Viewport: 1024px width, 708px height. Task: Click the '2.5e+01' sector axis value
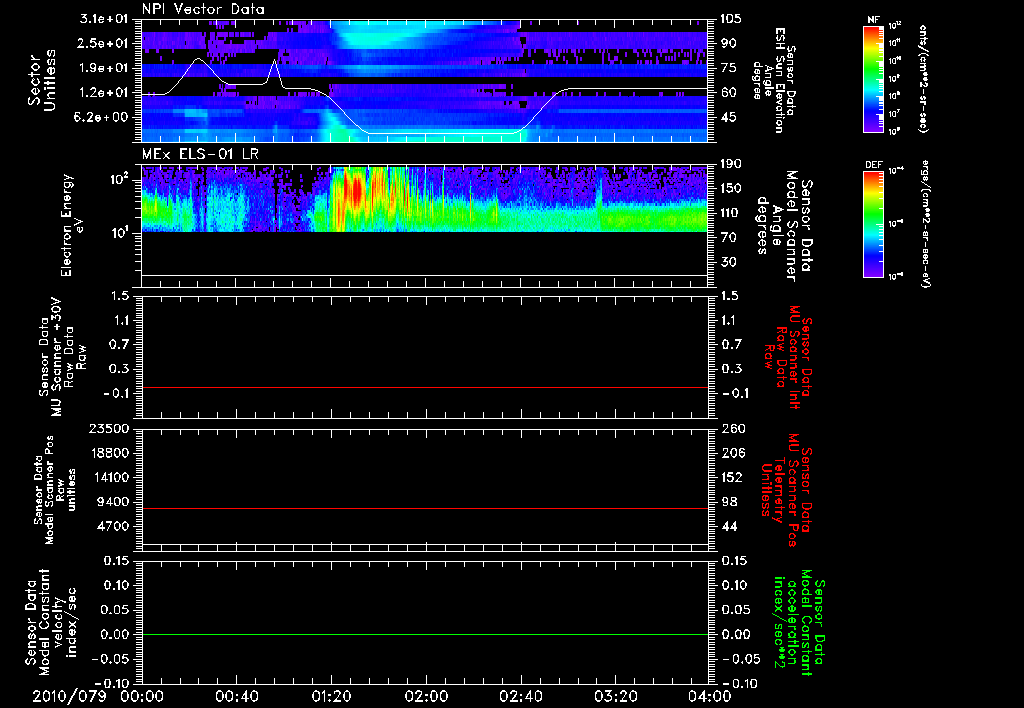(104, 43)
